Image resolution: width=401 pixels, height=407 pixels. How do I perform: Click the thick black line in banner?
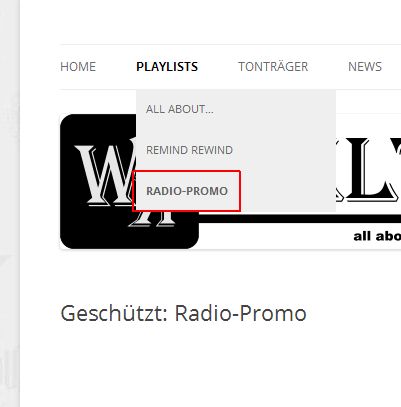click(x=300, y=219)
